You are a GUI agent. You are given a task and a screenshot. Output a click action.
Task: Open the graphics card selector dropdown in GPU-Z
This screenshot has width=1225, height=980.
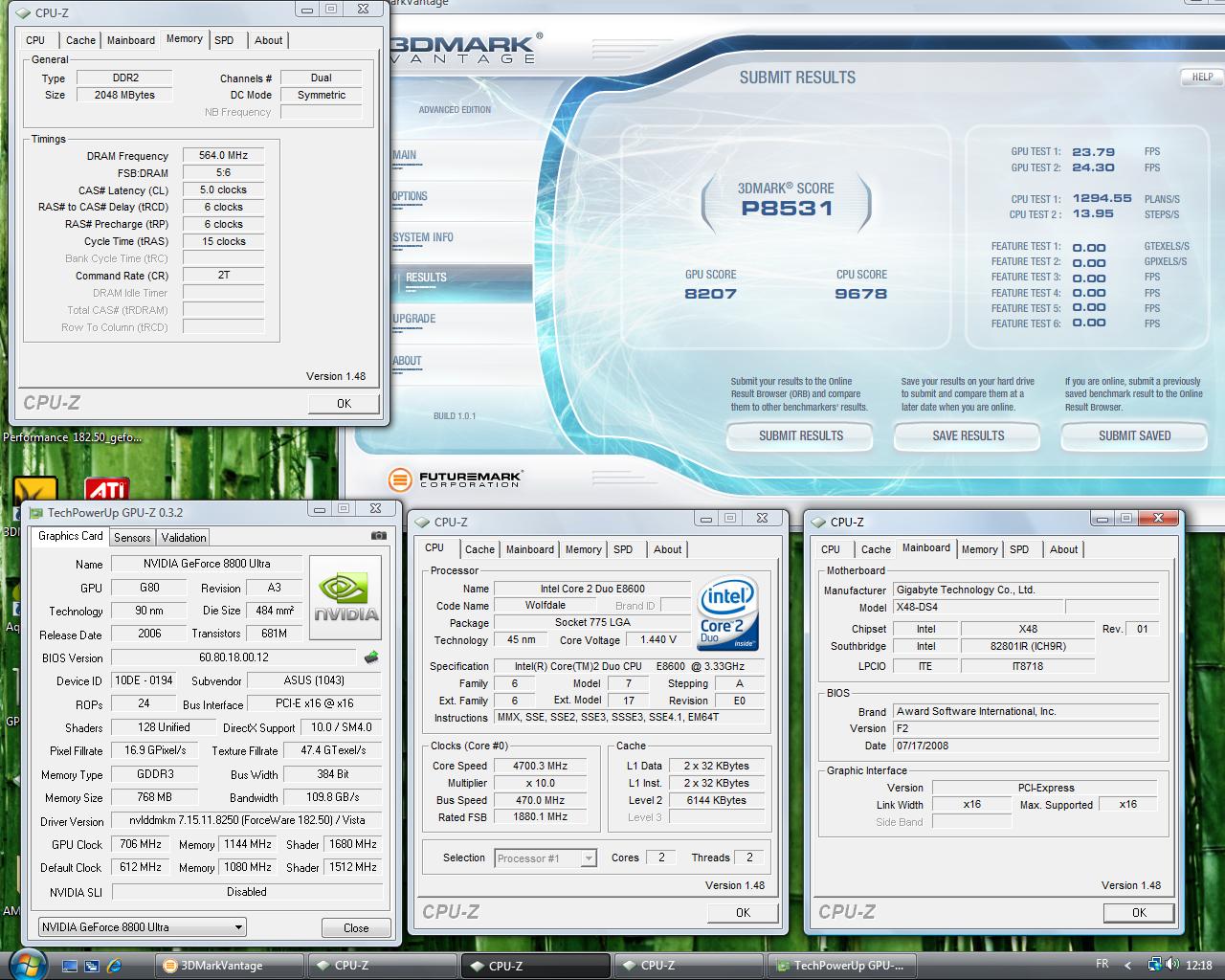tap(143, 927)
